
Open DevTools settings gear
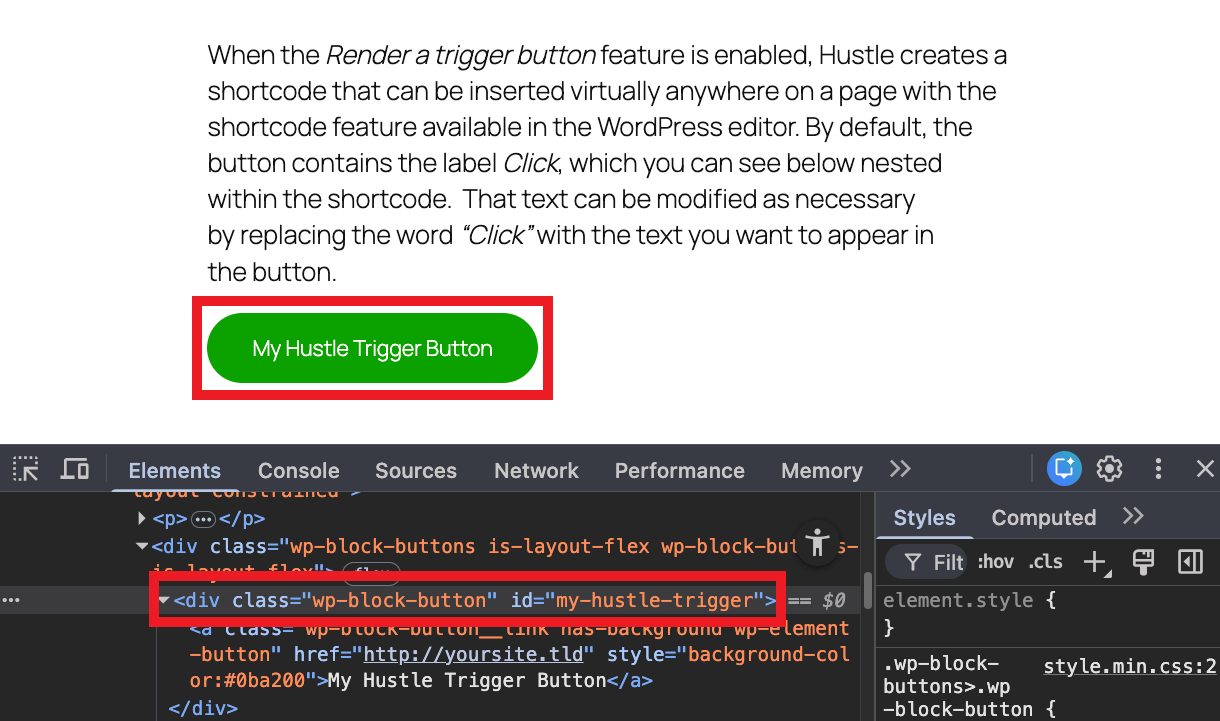point(1109,469)
